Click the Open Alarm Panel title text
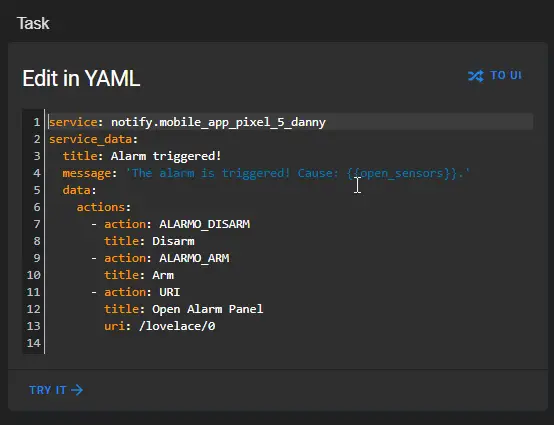Viewport: 554px width, 425px height. pos(207,309)
